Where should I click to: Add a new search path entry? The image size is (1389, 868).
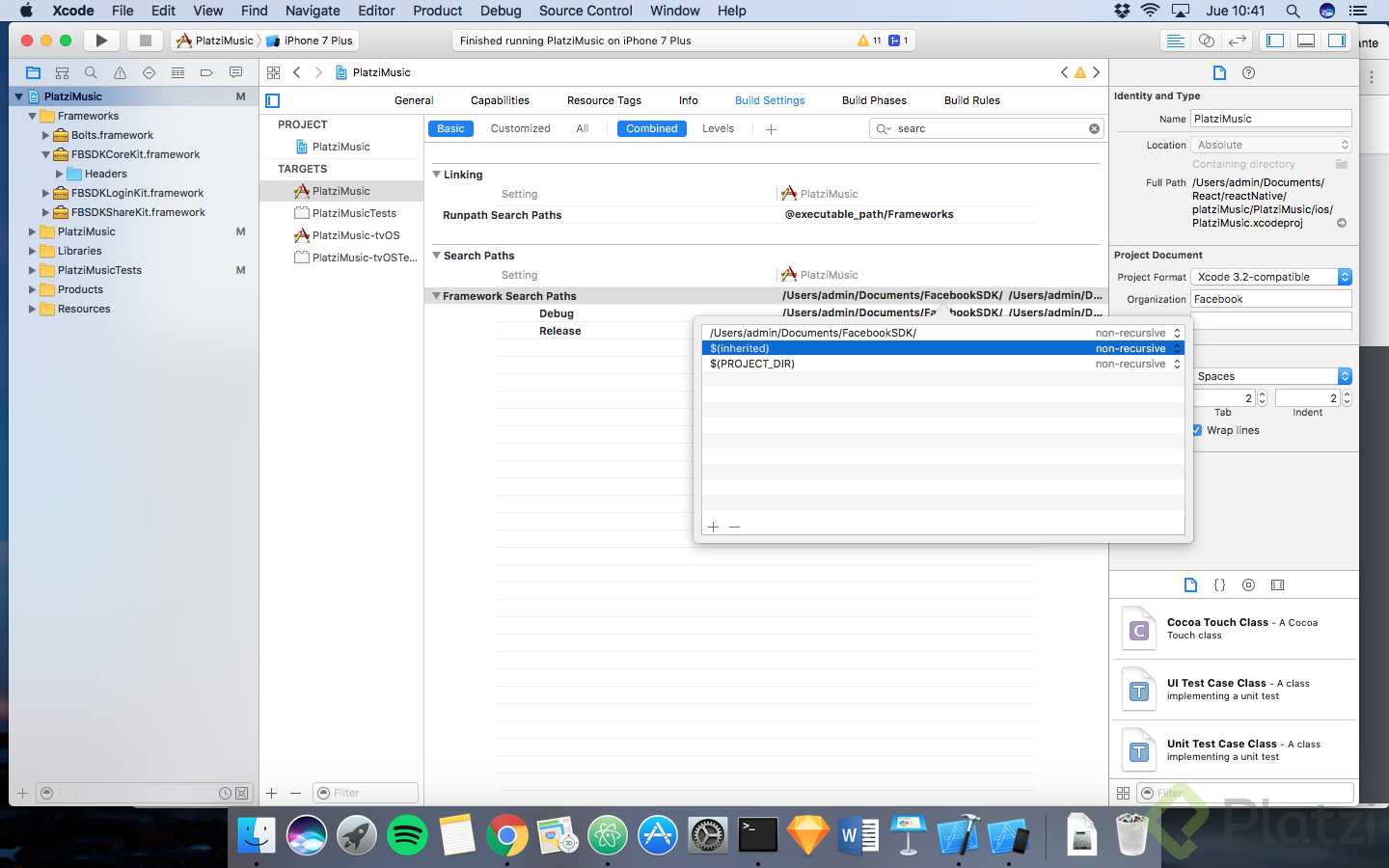click(x=713, y=527)
